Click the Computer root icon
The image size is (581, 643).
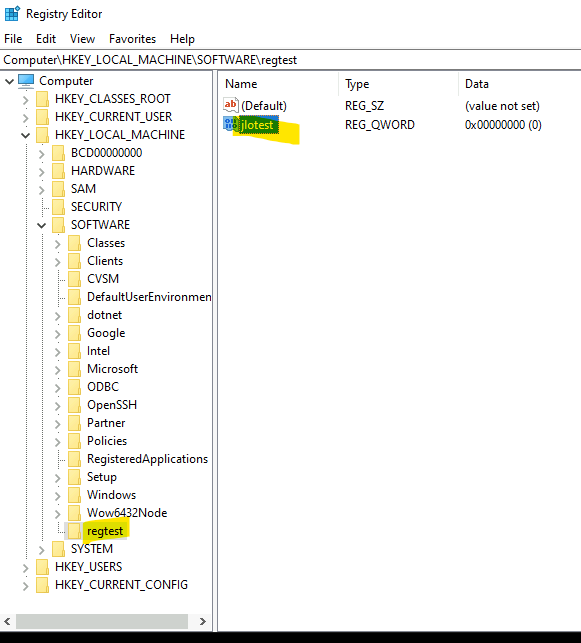pos(26,81)
